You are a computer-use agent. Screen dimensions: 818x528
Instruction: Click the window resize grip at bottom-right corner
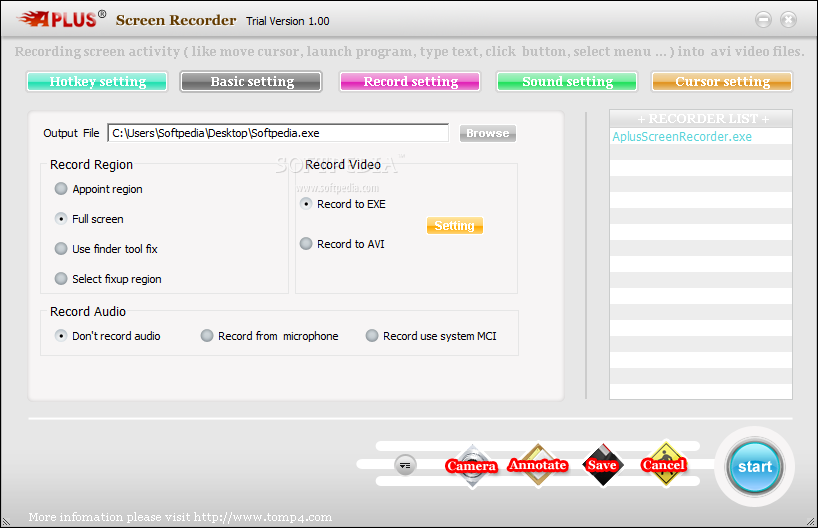pyautogui.click(x=811, y=521)
